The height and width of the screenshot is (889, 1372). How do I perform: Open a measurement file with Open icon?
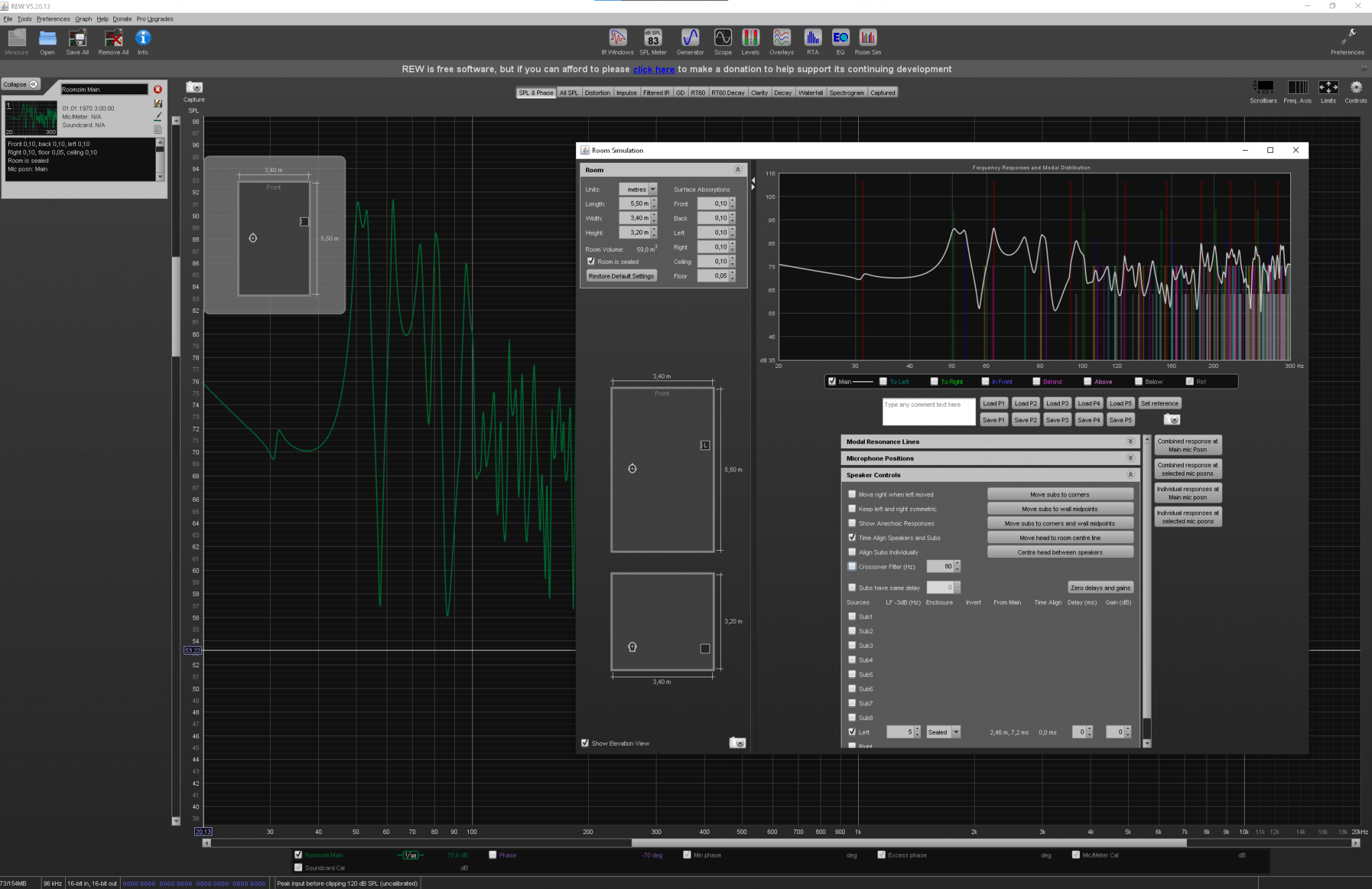click(x=48, y=42)
